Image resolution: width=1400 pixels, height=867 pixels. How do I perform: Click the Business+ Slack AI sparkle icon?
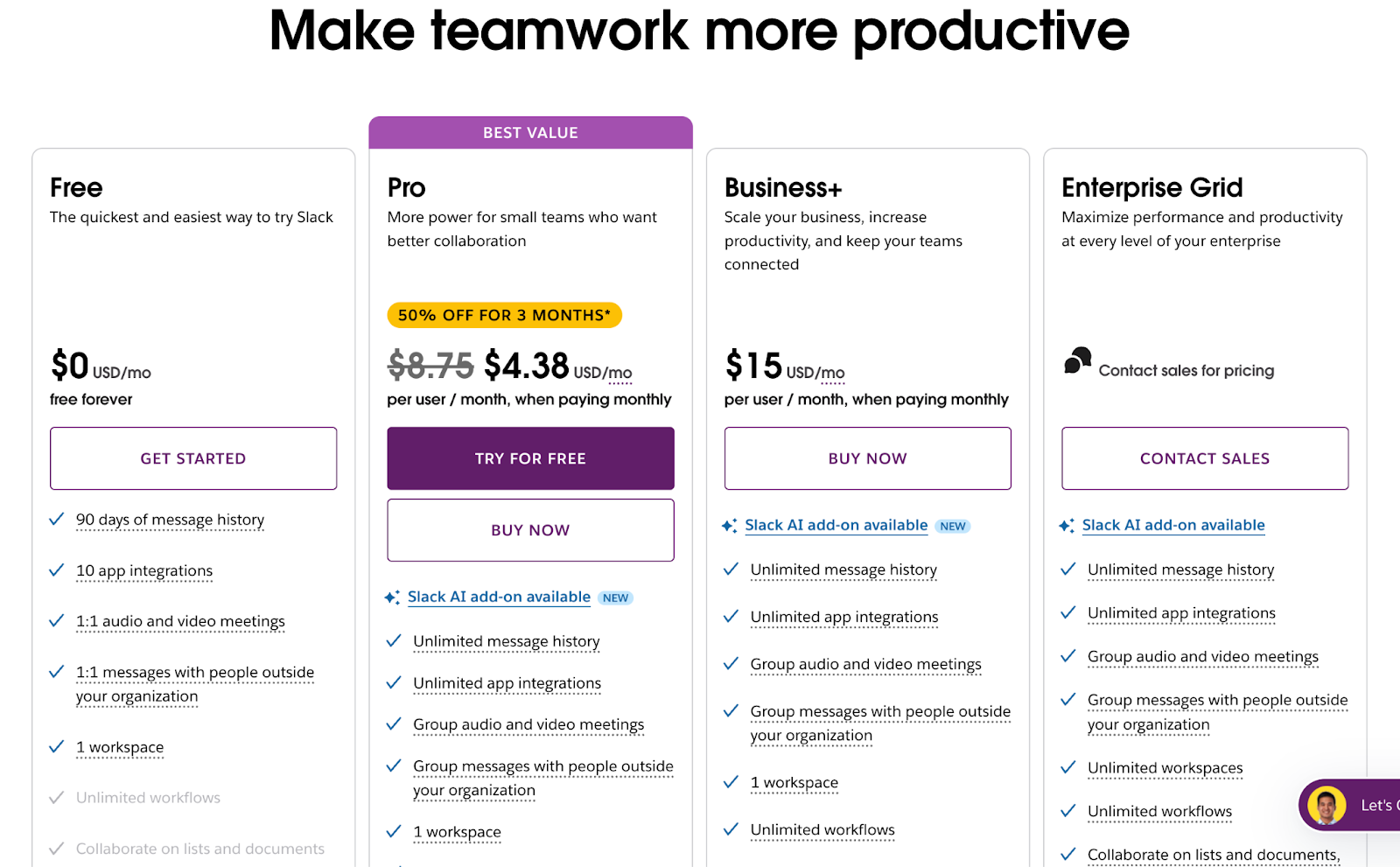coord(729,526)
